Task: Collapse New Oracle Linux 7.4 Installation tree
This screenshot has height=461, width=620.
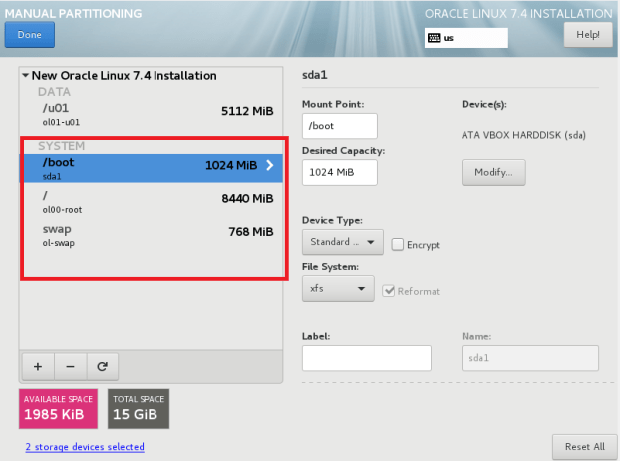Action: tap(25, 76)
